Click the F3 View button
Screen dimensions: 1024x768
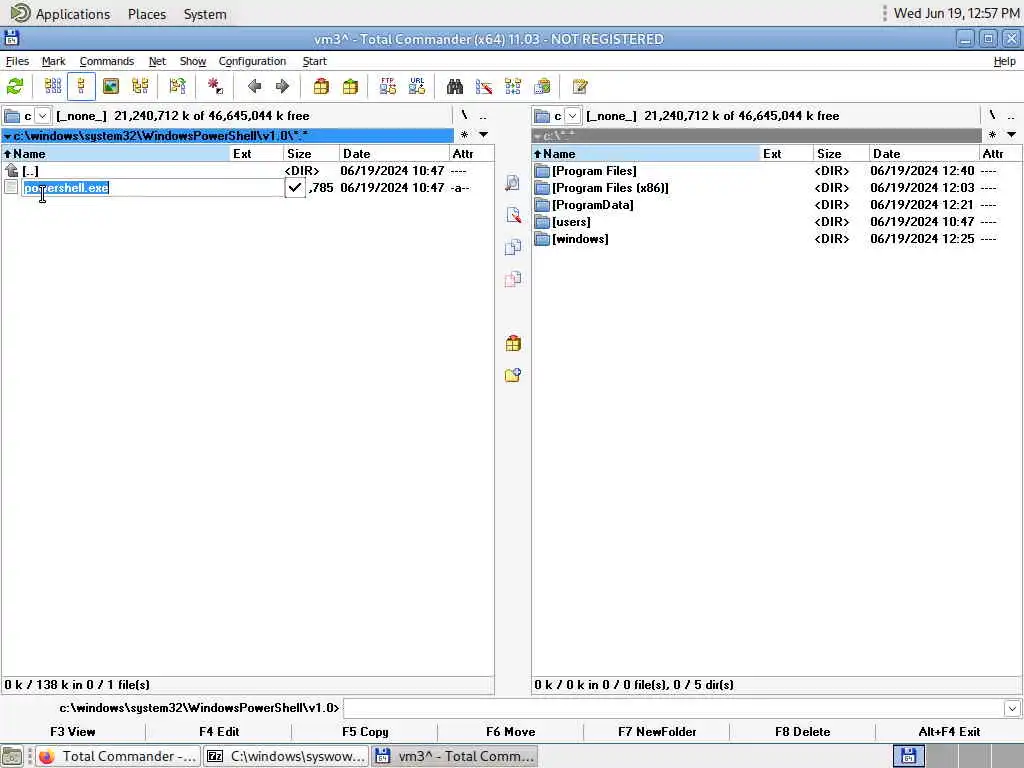click(72, 731)
